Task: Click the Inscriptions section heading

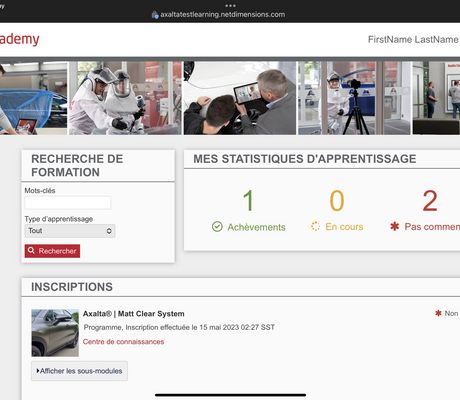Action: click(x=72, y=287)
